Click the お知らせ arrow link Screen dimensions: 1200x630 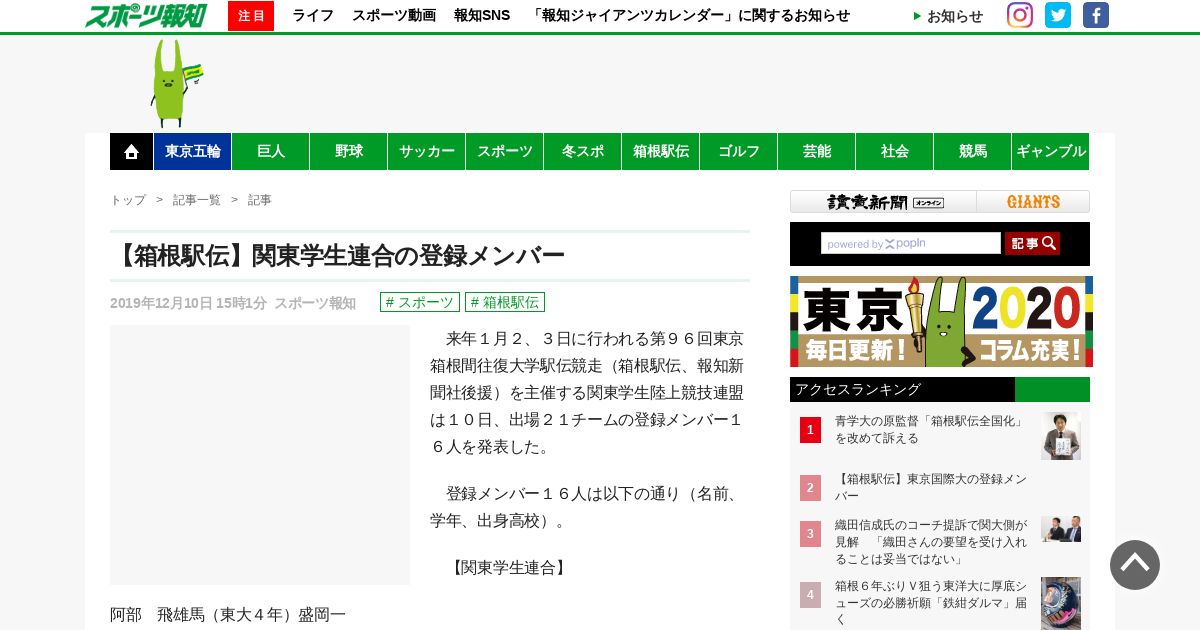pyautogui.click(x=948, y=16)
